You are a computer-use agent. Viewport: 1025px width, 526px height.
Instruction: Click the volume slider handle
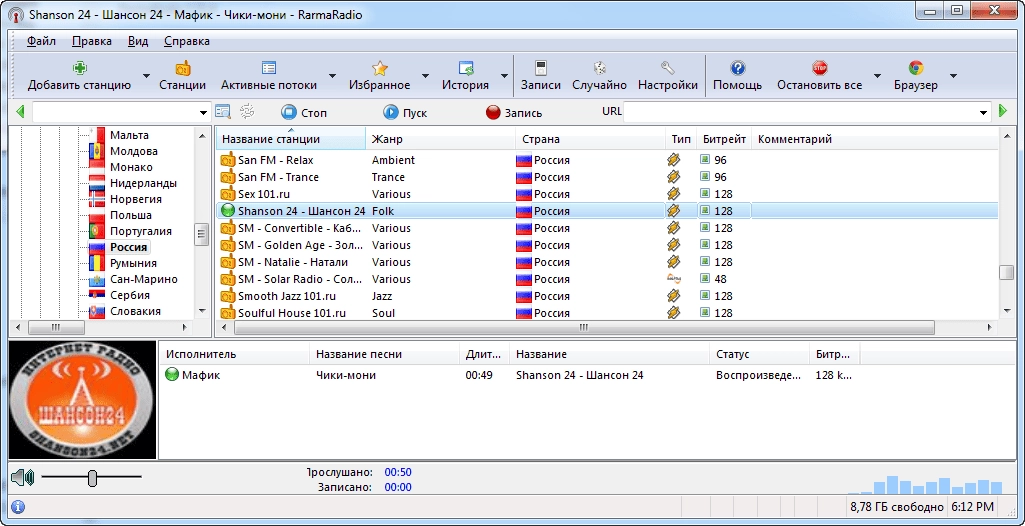[92, 478]
